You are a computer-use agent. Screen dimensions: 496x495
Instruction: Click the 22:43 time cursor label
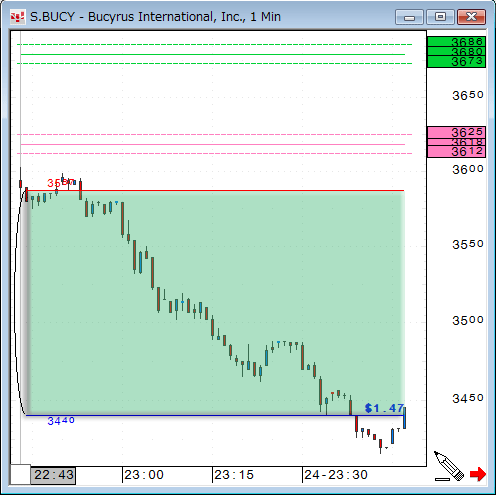(x=53, y=475)
